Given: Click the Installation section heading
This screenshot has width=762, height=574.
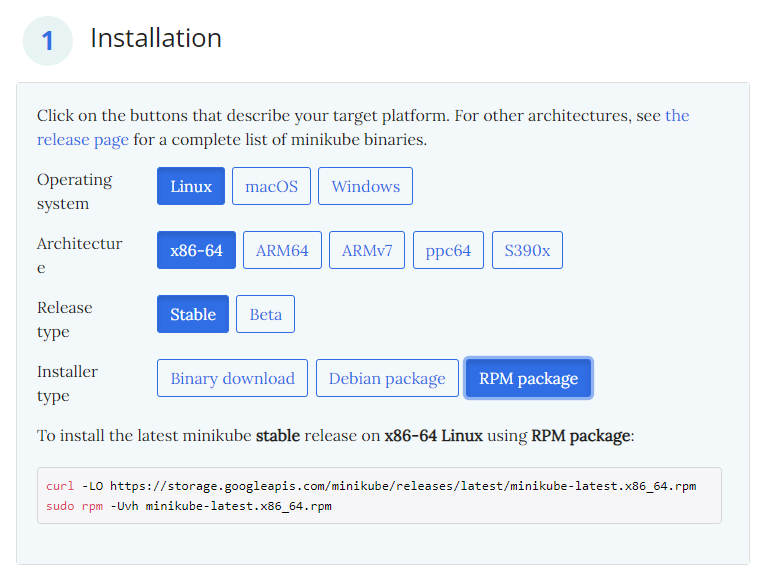Looking at the screenshot, I should coord(156,38).
